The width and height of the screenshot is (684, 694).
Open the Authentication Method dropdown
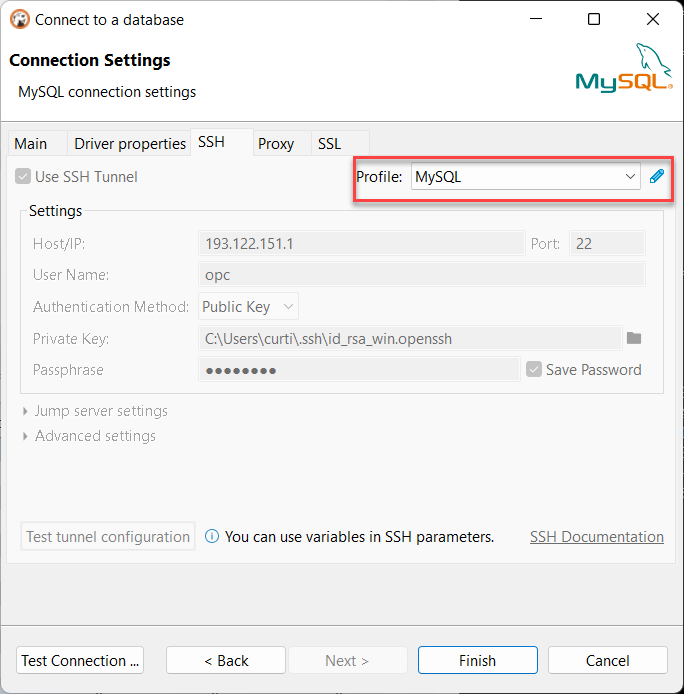point(248,307)
